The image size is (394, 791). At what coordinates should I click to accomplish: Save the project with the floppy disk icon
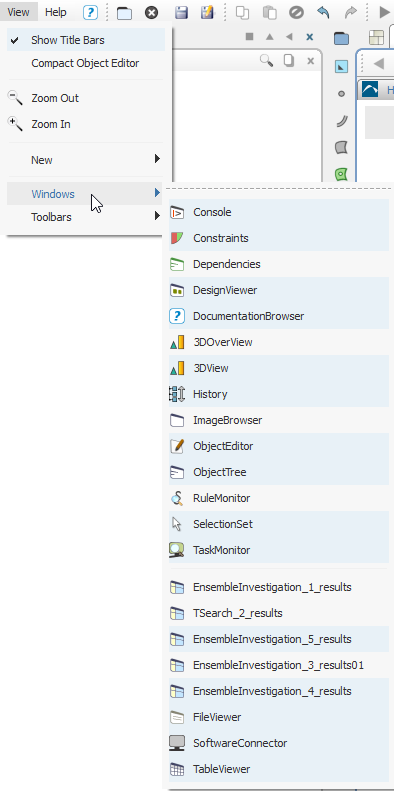[181, 13]
